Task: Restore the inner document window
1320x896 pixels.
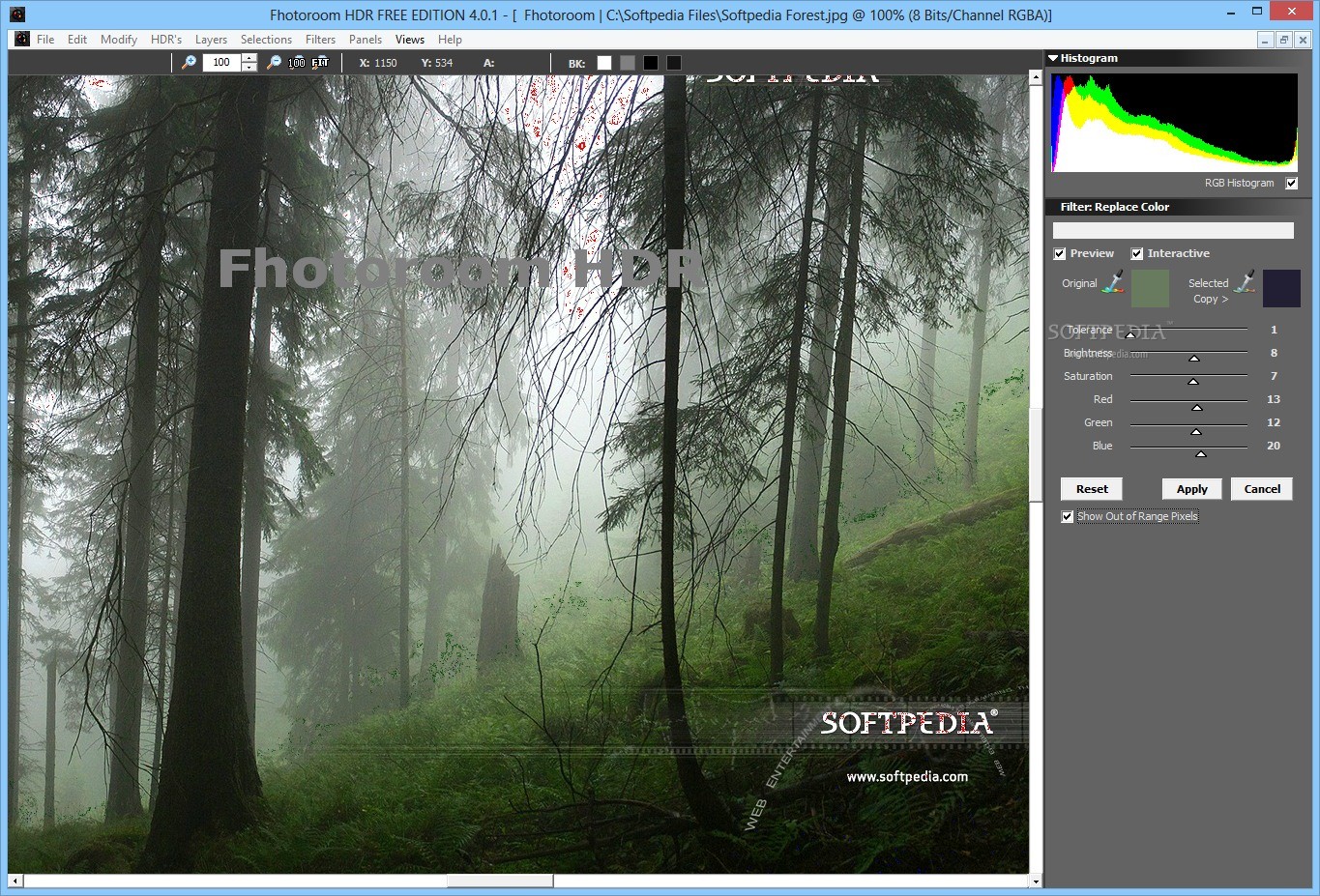Action: (x=1284, y=40)
